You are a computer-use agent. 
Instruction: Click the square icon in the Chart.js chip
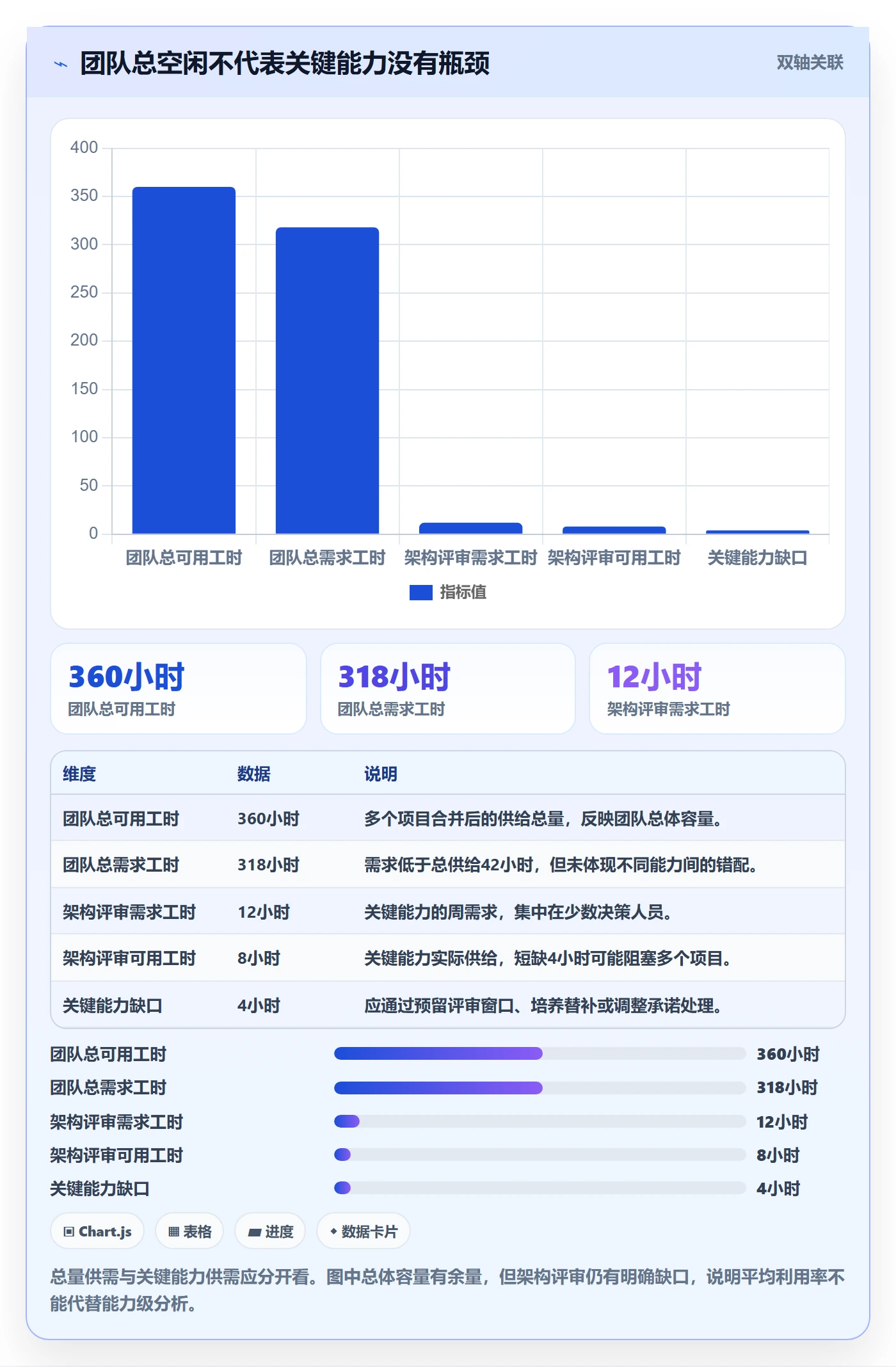pyautogui.click(x=69, y=1232)
